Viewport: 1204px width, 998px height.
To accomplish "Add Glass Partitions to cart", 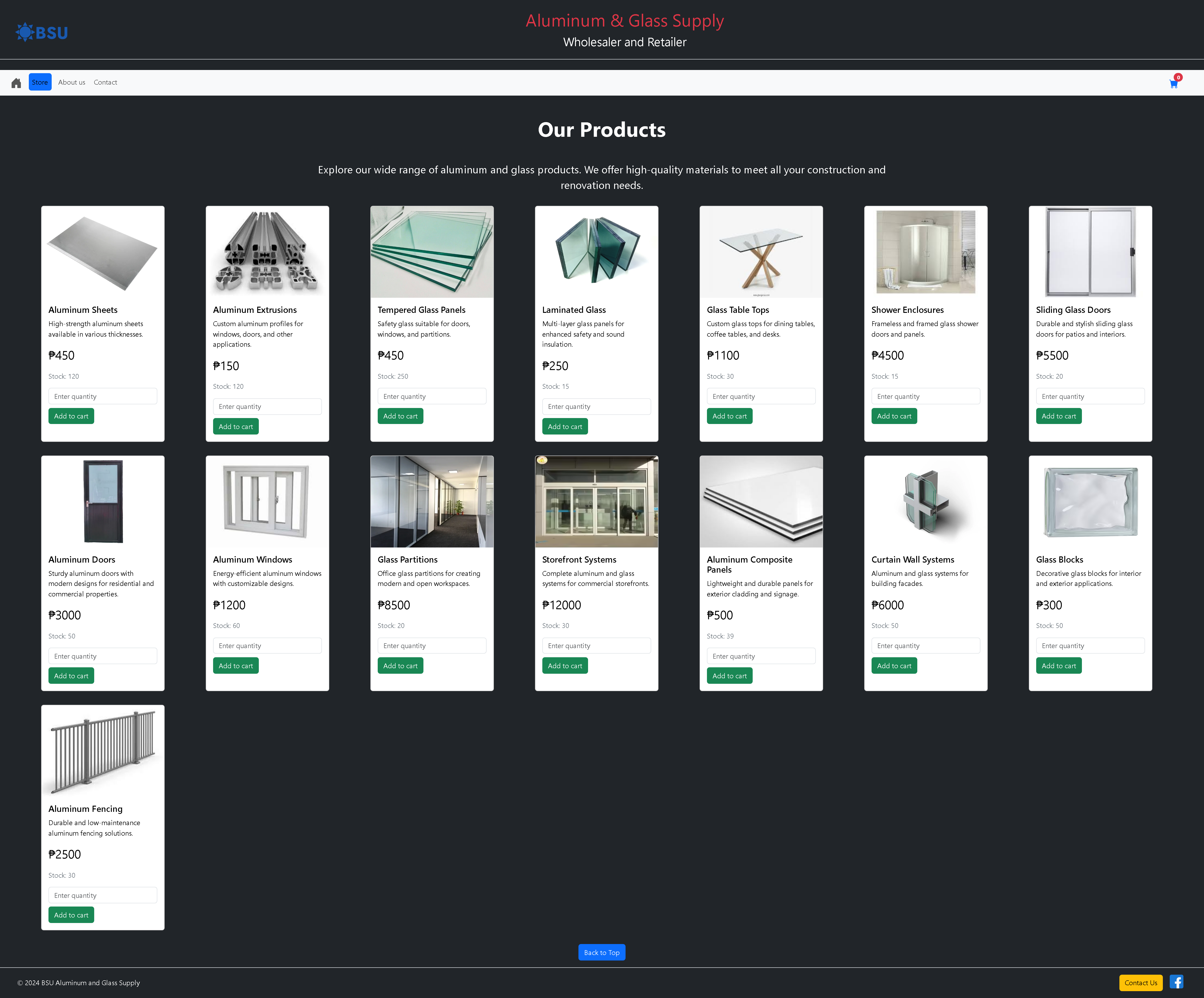I will tap(400, 665).
